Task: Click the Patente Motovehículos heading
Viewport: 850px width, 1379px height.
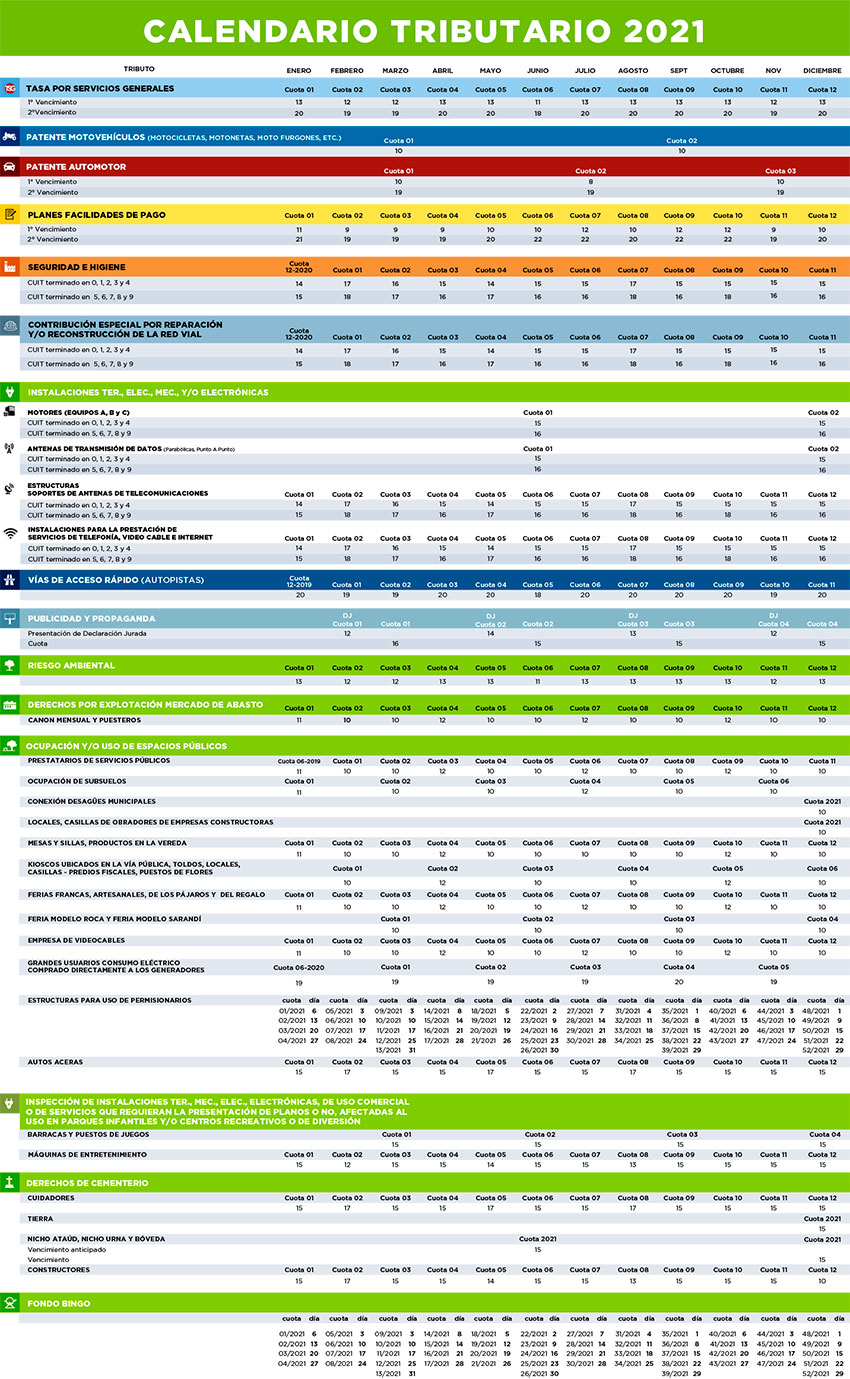Action: [x=85, y=136]
